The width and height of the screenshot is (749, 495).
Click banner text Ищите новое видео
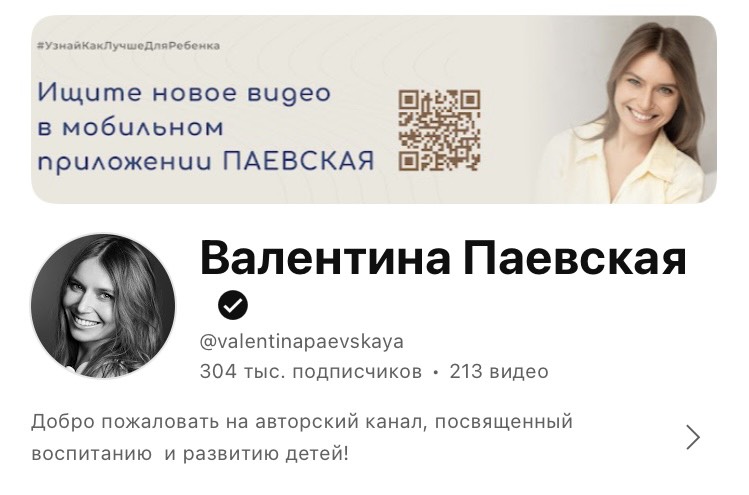point(184,93)
